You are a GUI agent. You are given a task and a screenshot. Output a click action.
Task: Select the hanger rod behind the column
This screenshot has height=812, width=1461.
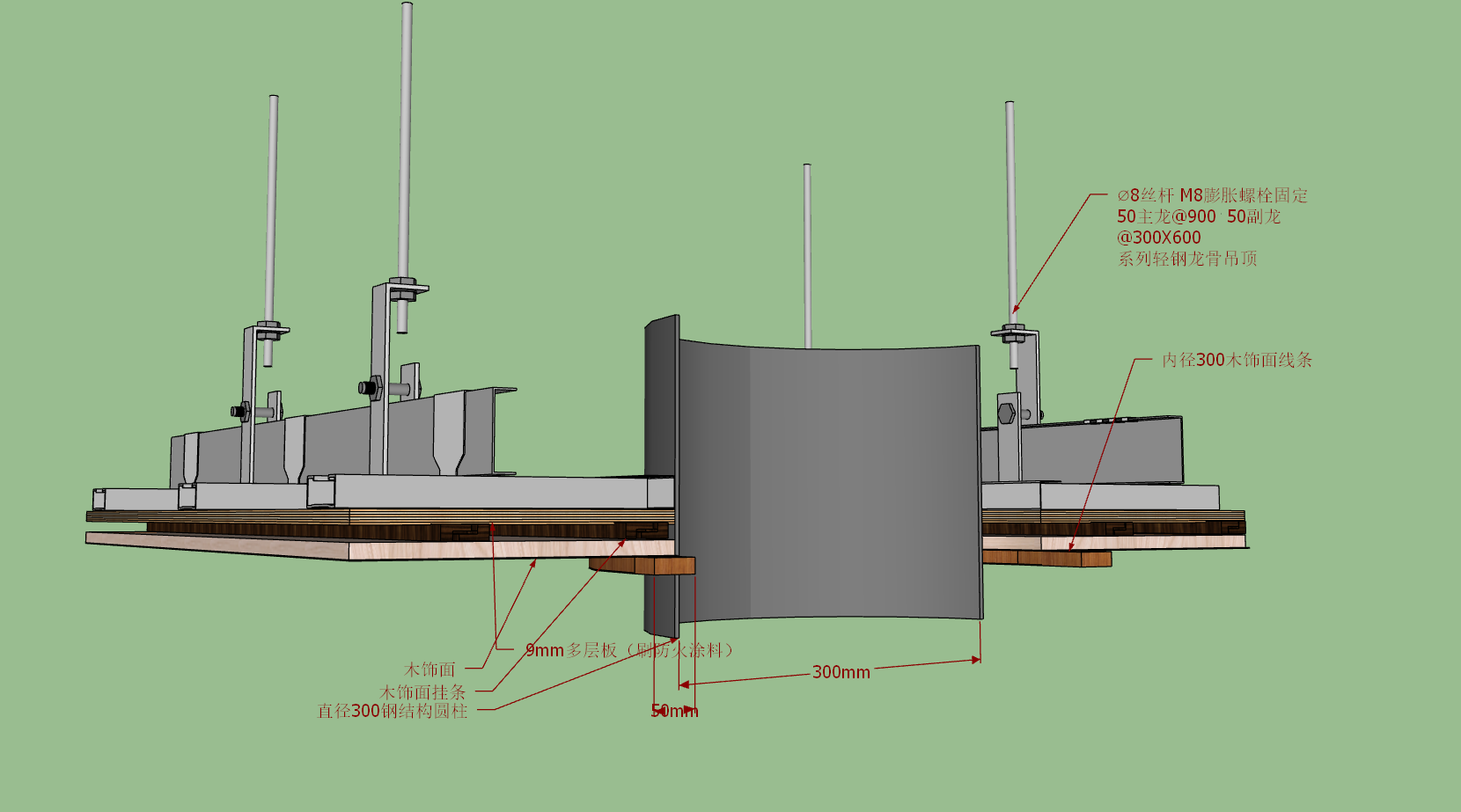806,256
